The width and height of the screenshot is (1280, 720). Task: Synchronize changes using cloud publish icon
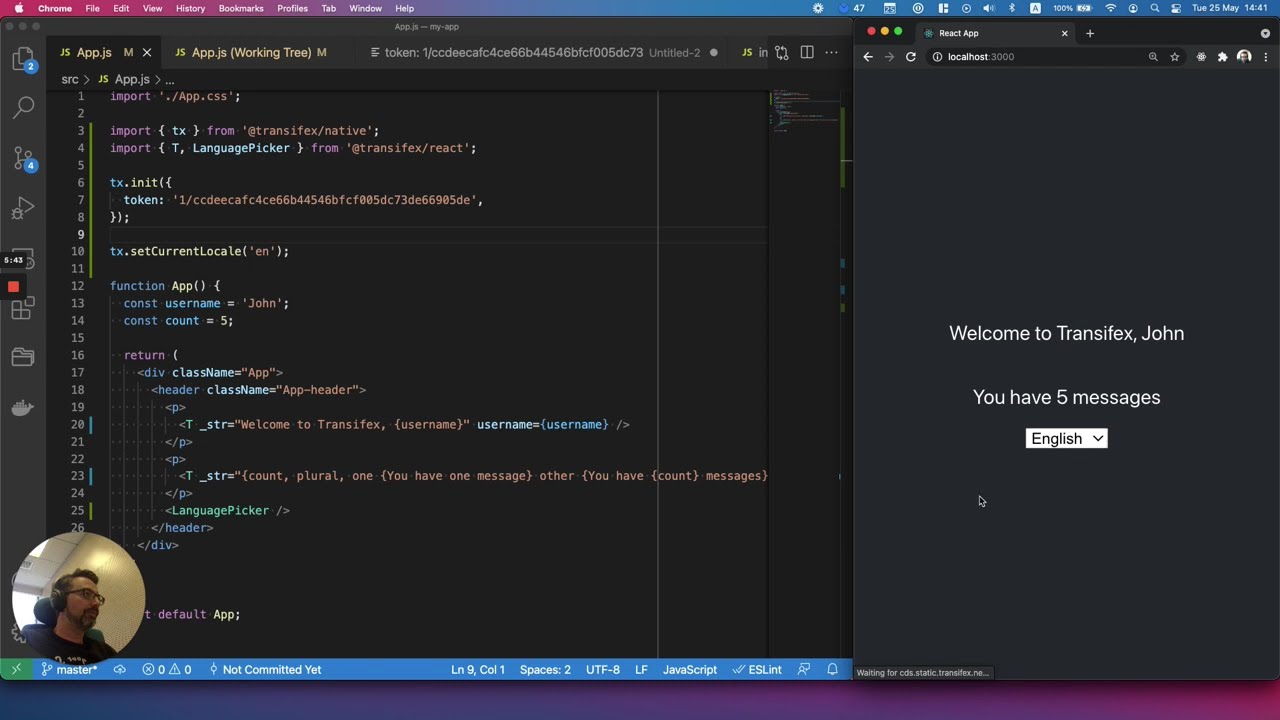coord(120,669)
